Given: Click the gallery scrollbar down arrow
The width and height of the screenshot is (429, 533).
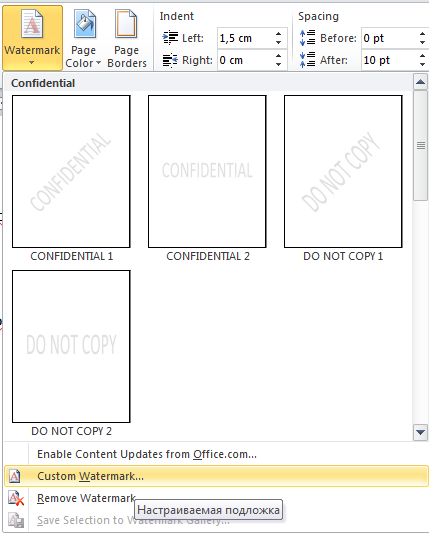Looking at the screenshot, I should pyautogui.click(x=421, y=432).
